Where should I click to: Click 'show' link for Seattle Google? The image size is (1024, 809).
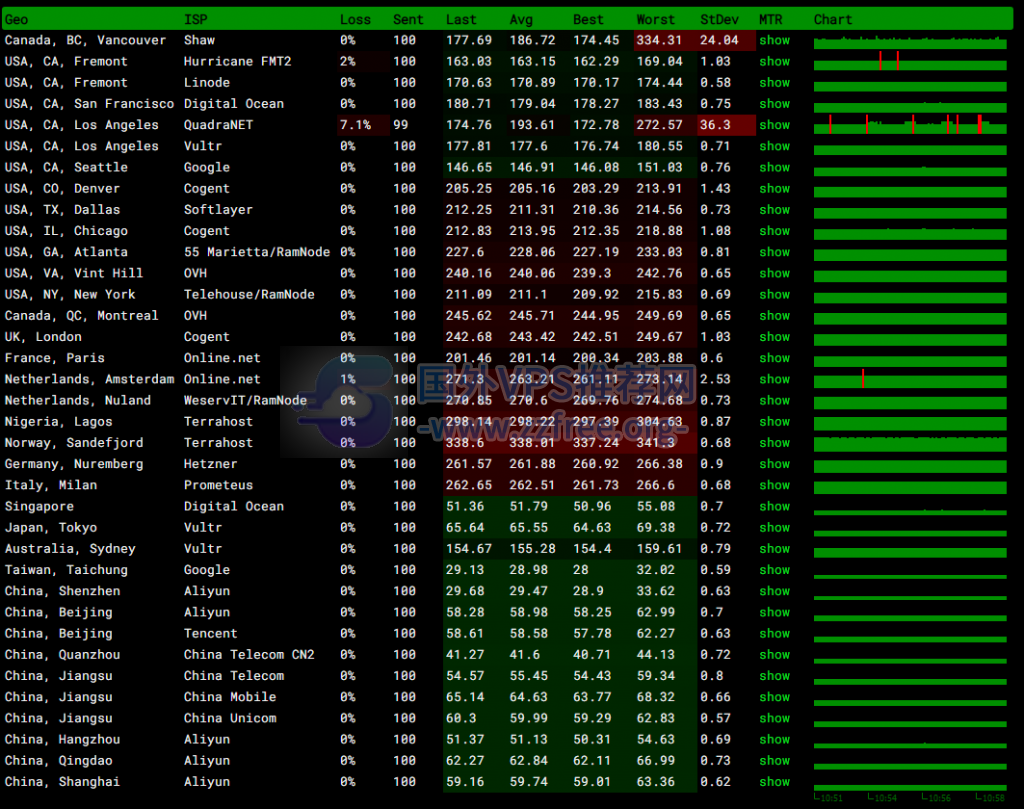[x=775, y=167]
